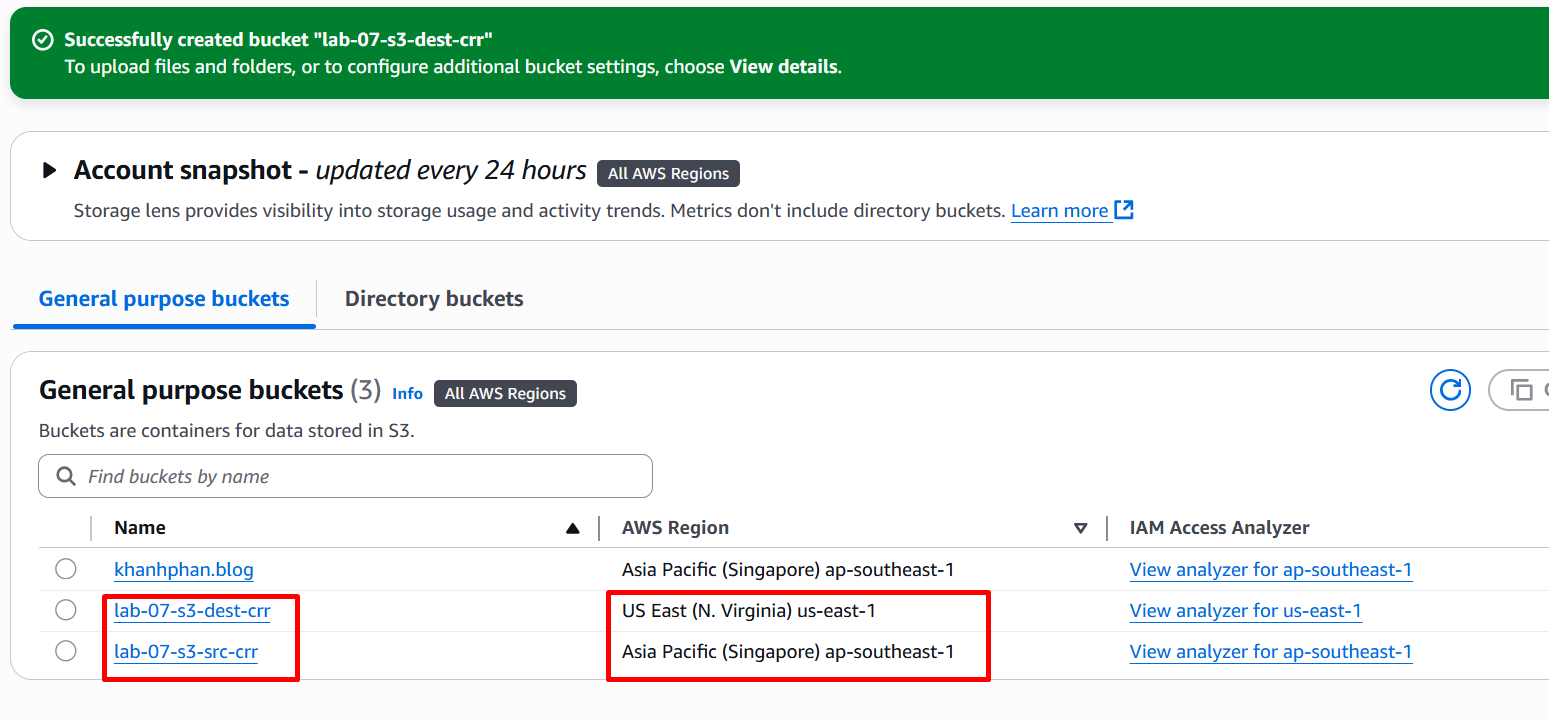
Task: Click the copy icon button beside refresh
Action: click(1519, 390)
